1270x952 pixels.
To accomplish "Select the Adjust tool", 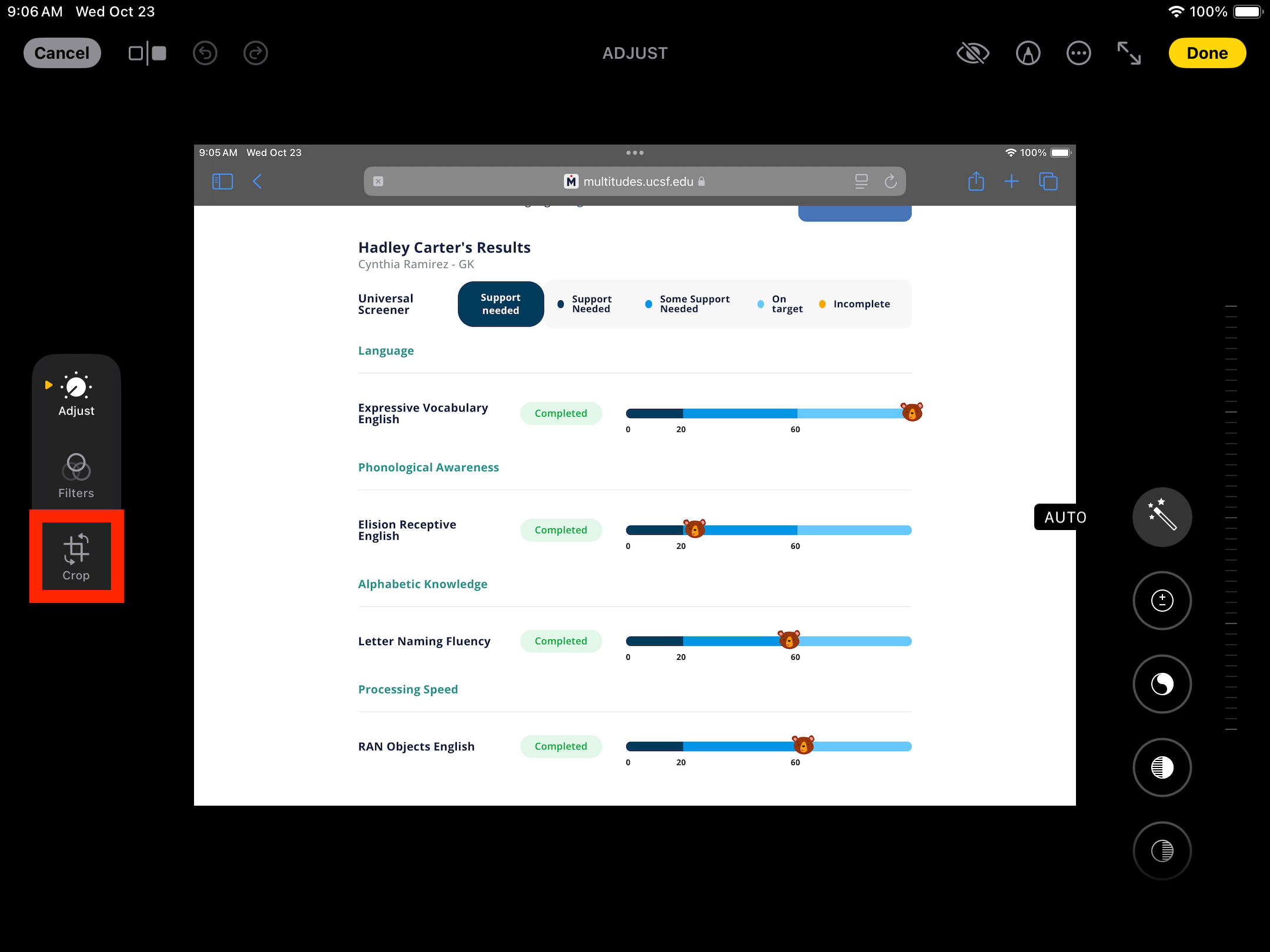I will point(76,394).
